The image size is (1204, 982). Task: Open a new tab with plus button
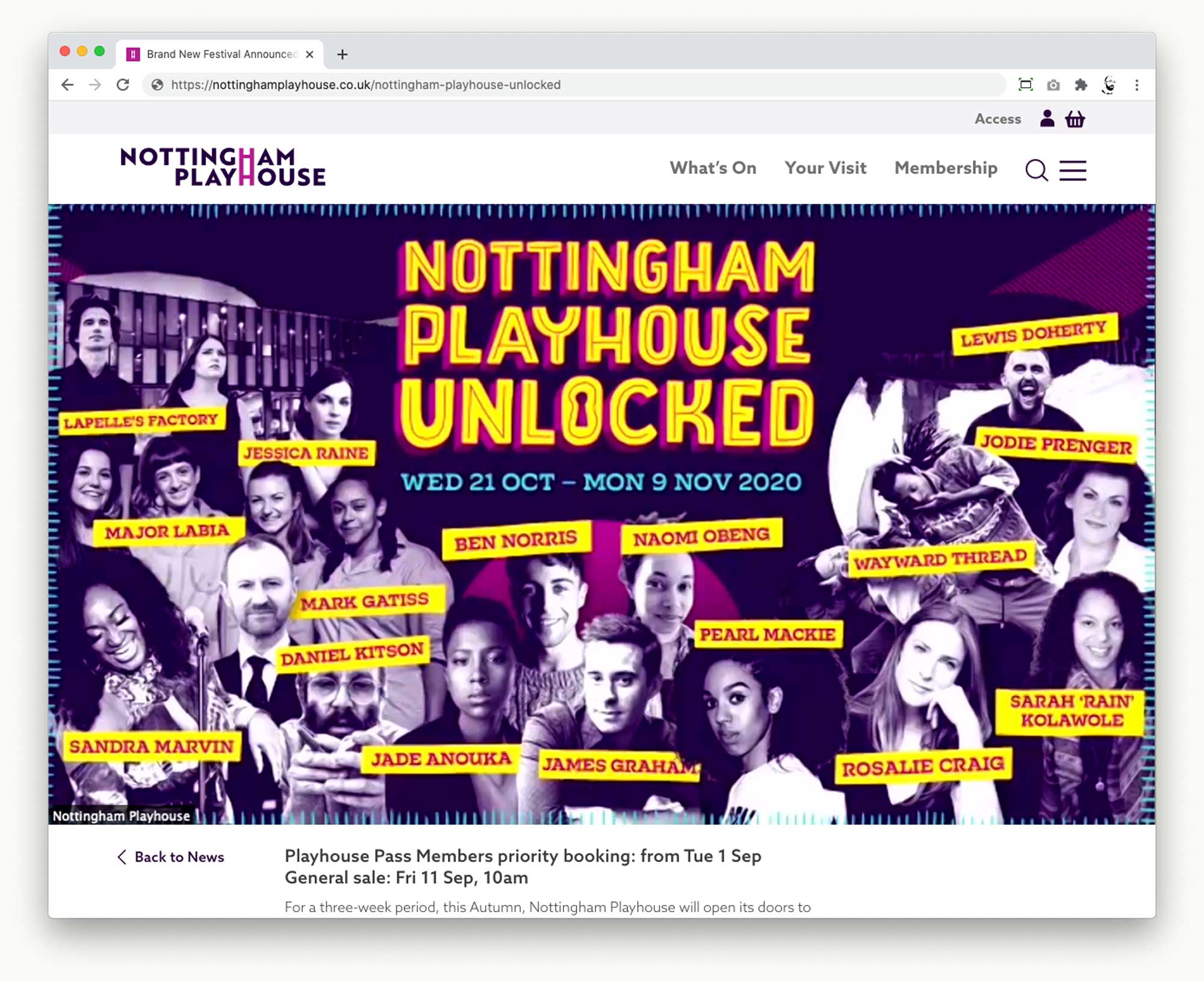point(343,54)
